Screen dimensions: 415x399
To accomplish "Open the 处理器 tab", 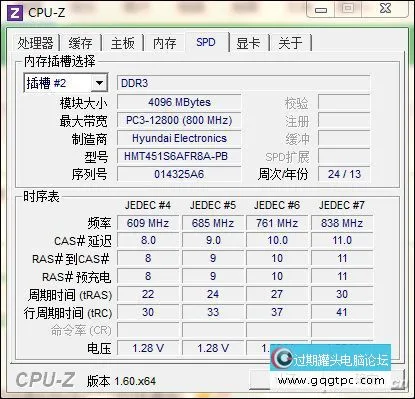I will click(x=36, y=43).
